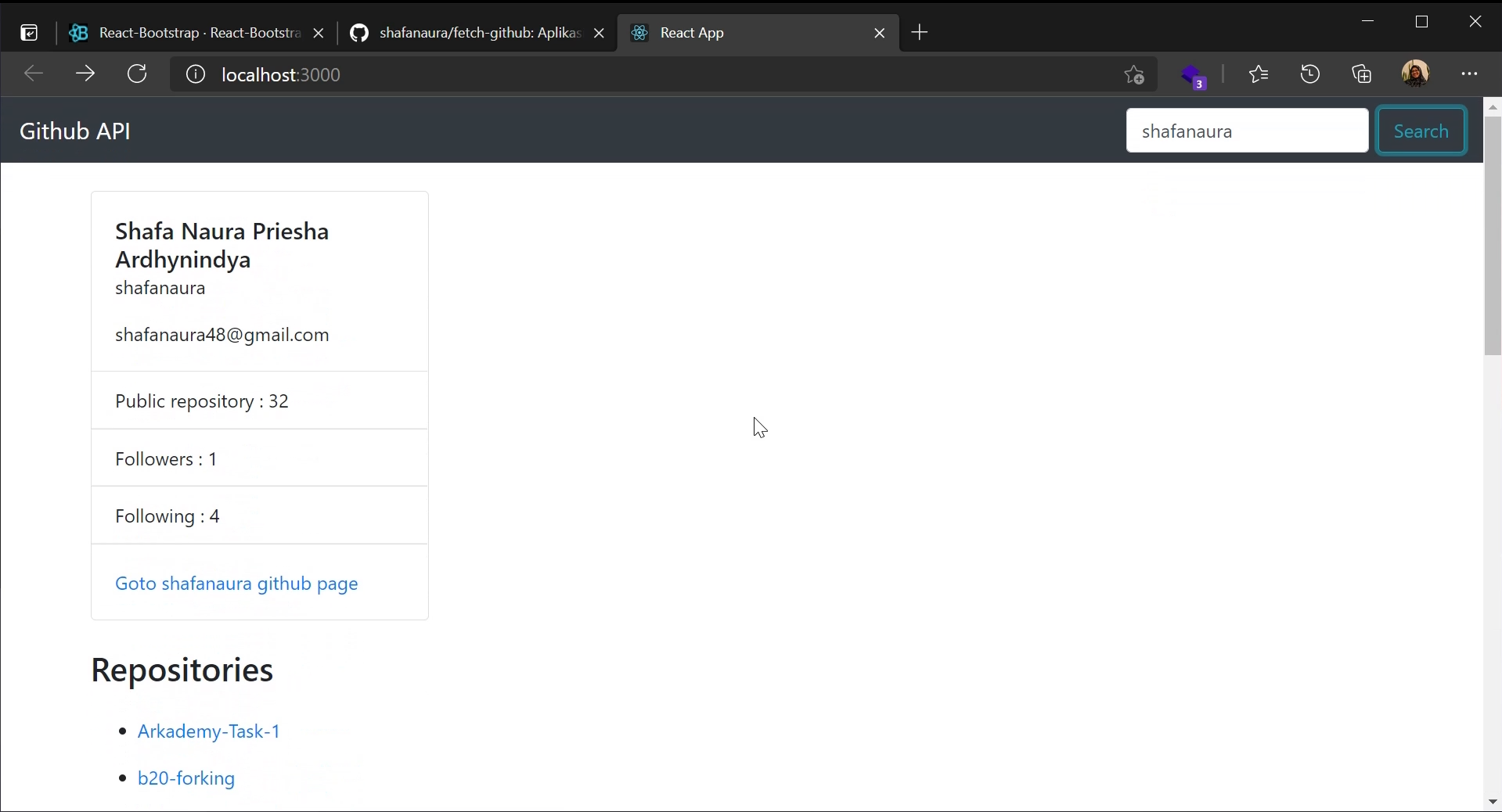The image size is (1502, 812).
Task: Select the email shafanaura48@gmail.com text
Action: 222,335
